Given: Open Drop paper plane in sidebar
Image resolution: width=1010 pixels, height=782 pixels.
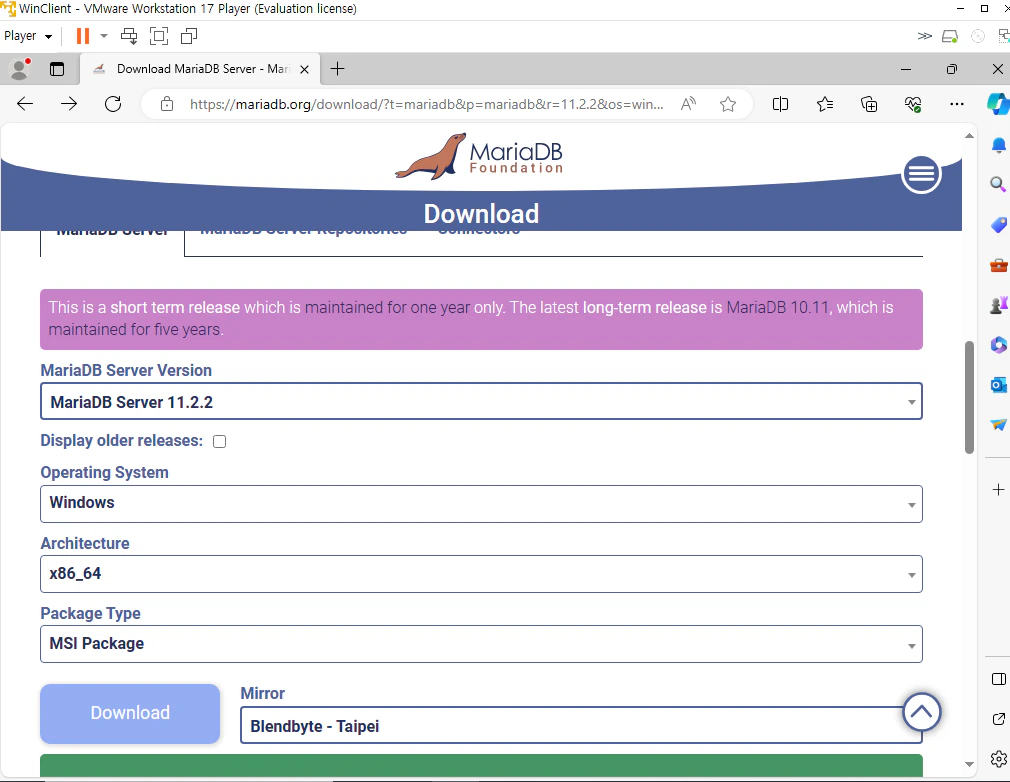Looking at the screenshot, I should pos(998,424).
